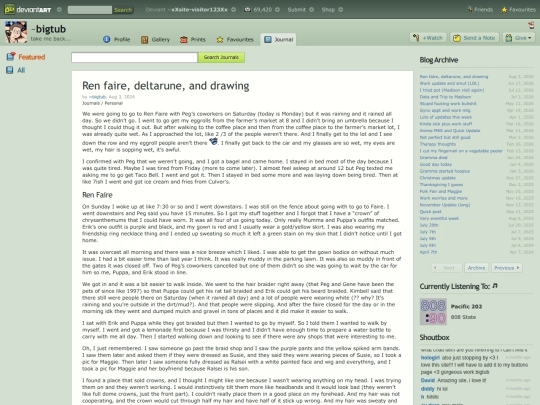
Task: Click the top bar search input field
Action: point(90,10)
